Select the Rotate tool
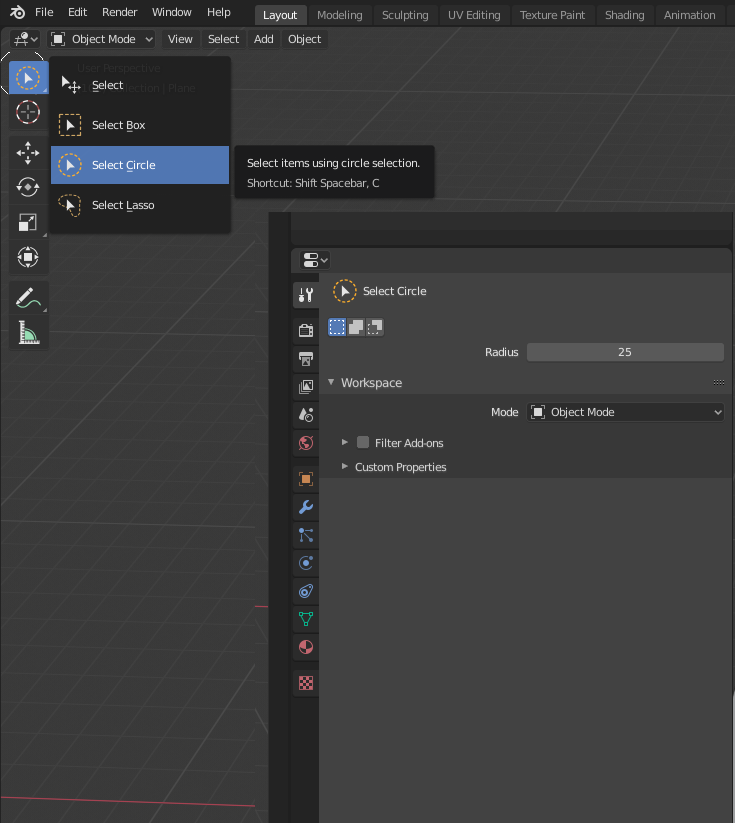This screenshot has height=823, width=735. click(x=28, y=187)
